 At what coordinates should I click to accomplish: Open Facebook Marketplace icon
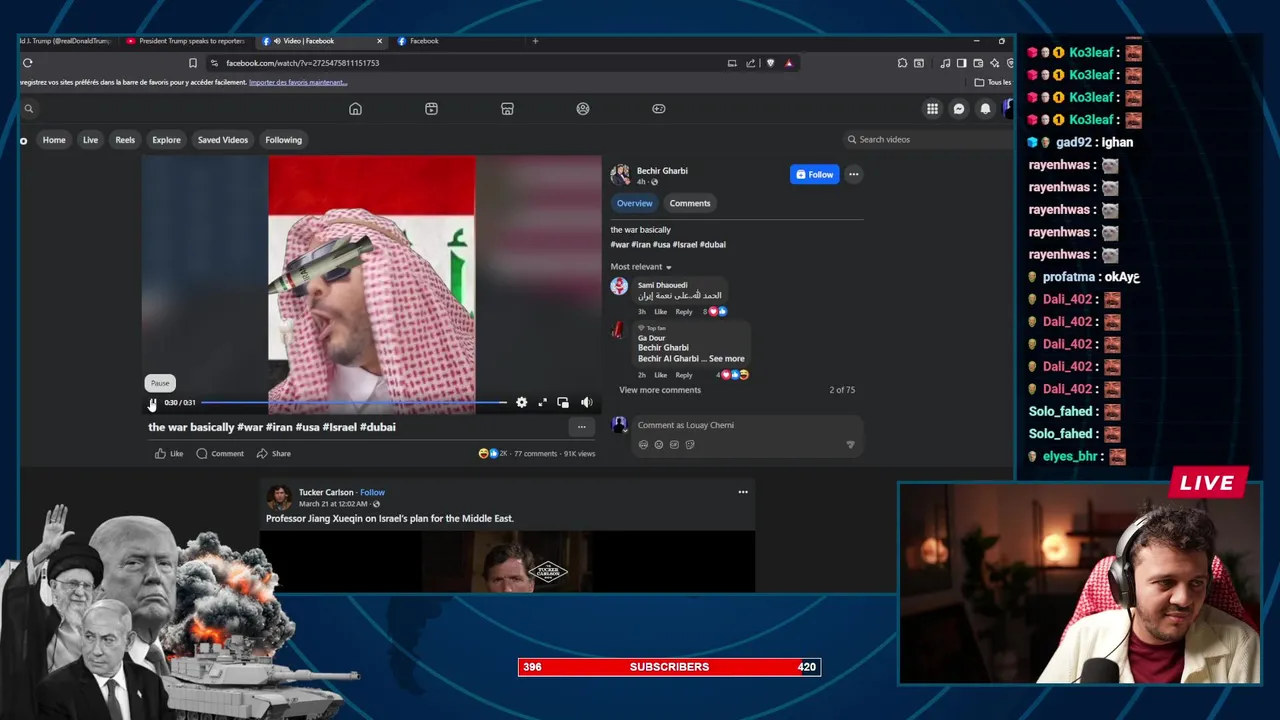[x=507, y=109]
